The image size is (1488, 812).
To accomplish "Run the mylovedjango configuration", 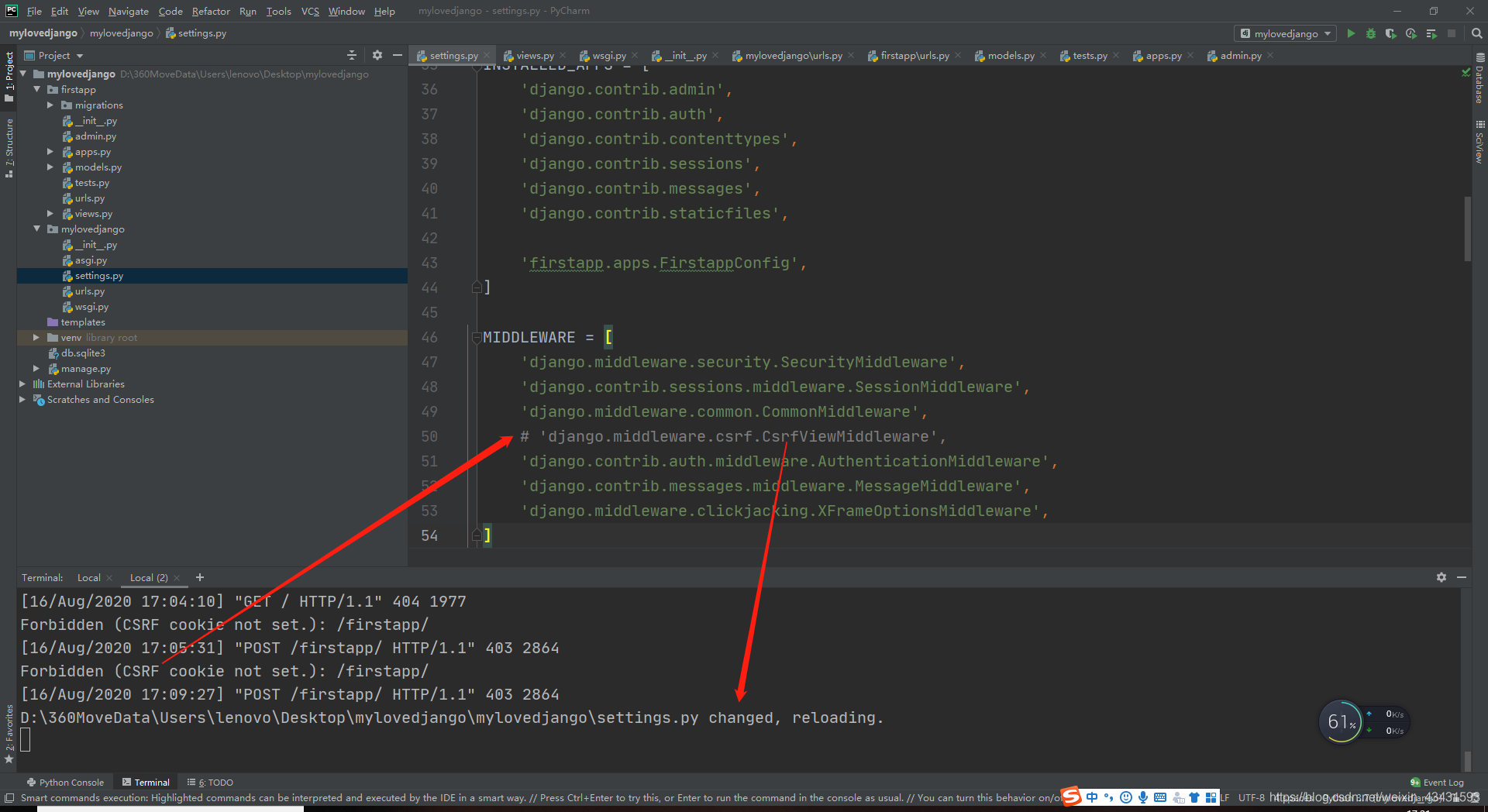I will [x=1351, y=33].
